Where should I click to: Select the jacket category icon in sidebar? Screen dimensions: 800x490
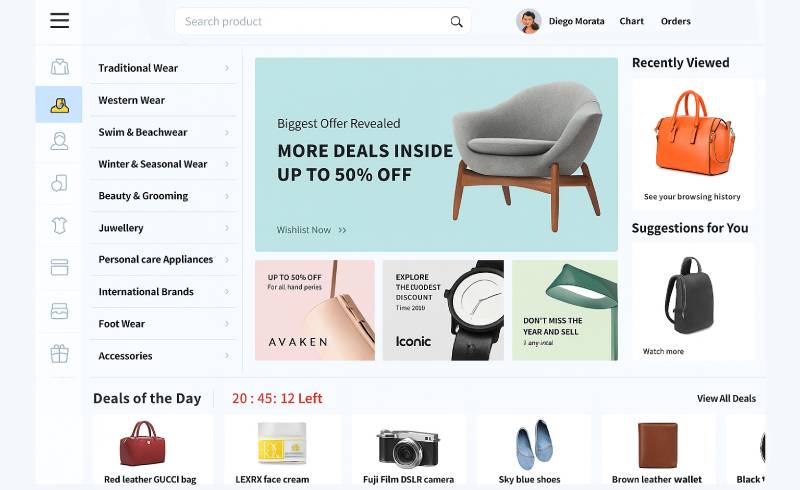60,67
